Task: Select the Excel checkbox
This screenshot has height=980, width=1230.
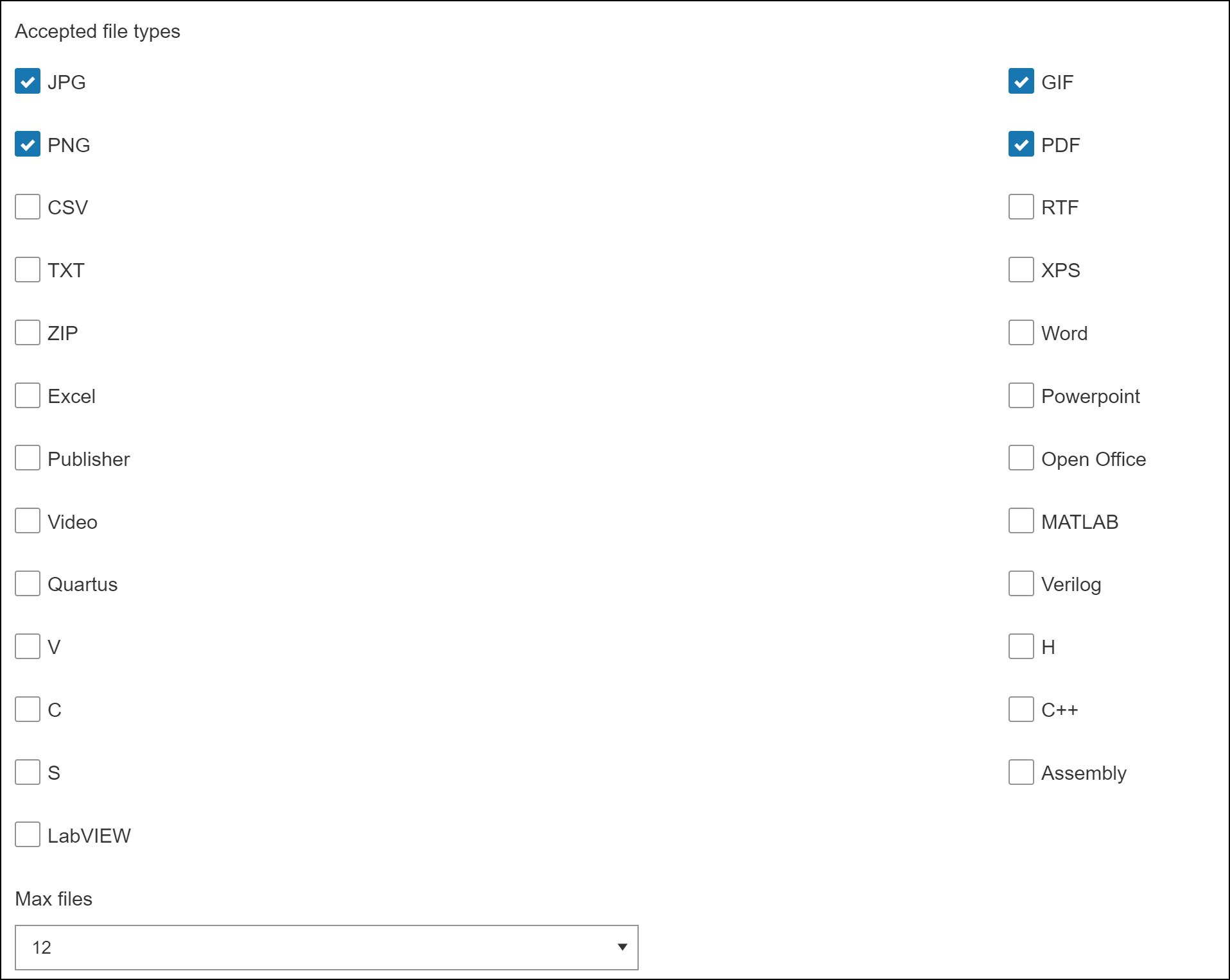Action: (x=28, y=396)
